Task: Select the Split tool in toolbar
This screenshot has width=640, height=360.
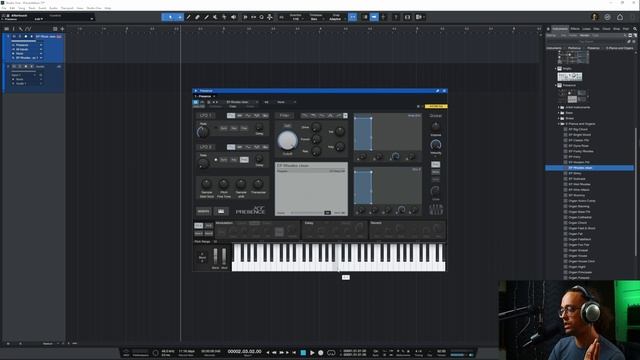Action: pos(189,17)
